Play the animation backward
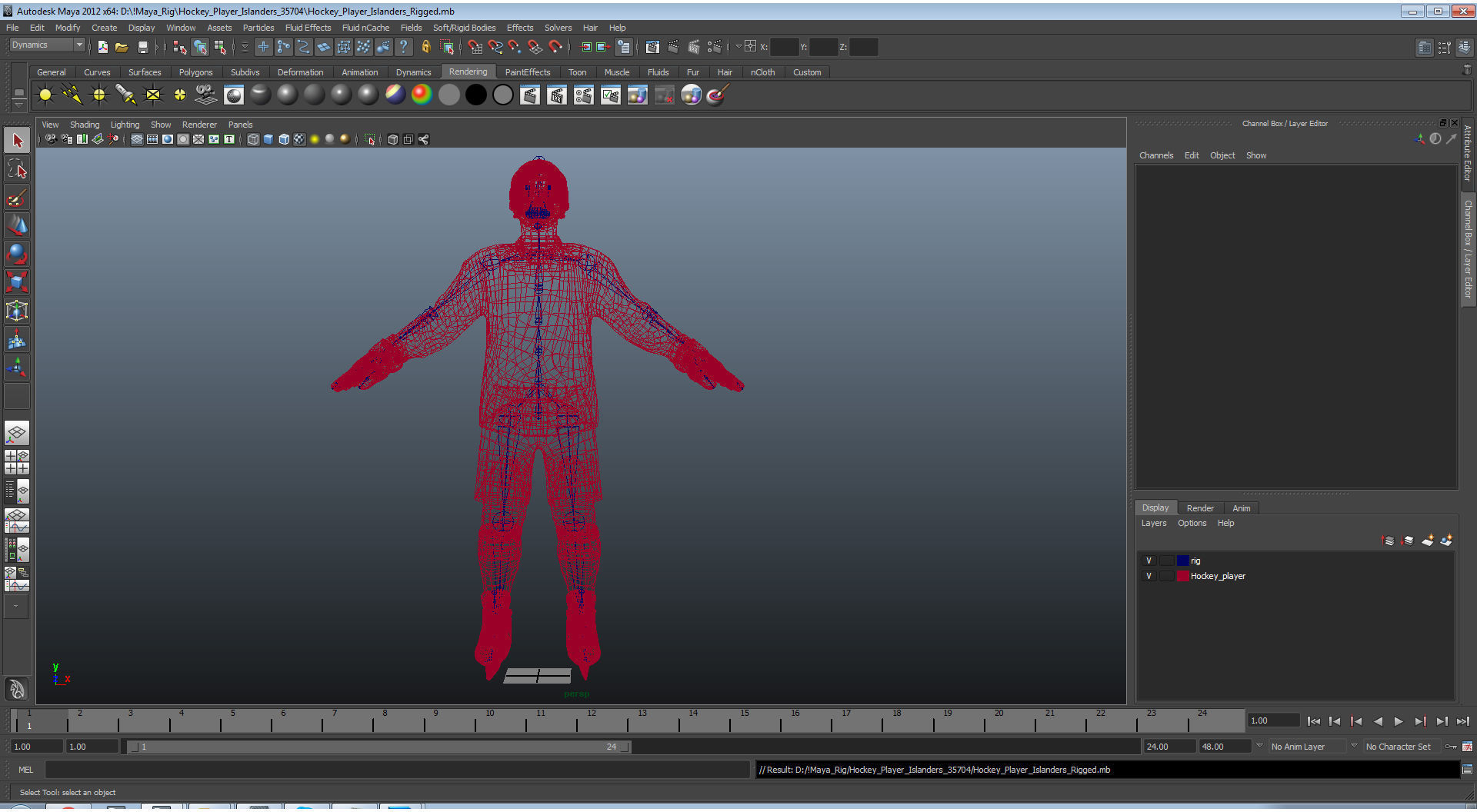Image resolution: width=1477 pixels, height=812 pixels. [x=1378, y=721]
